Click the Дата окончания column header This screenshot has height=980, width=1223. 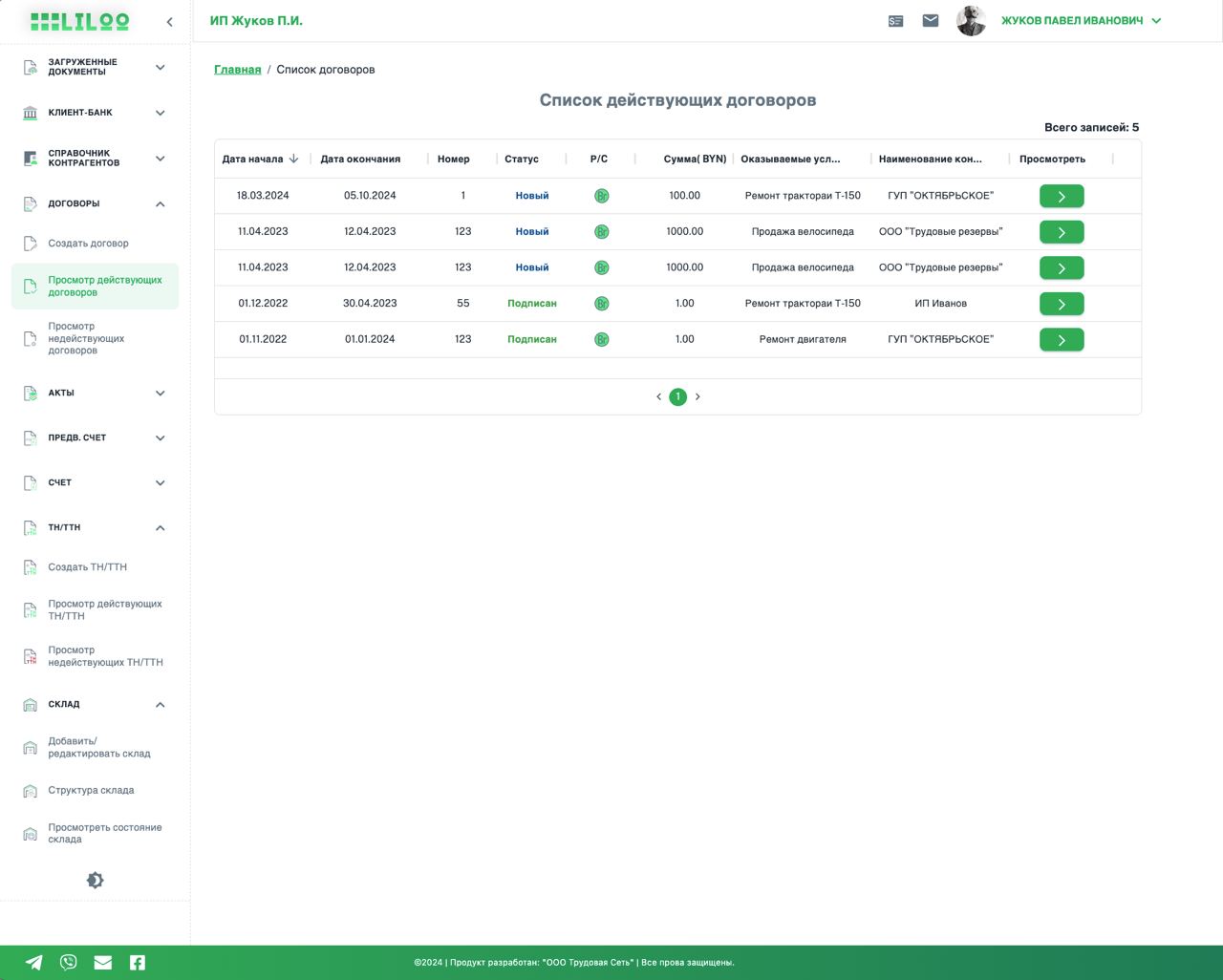tap(360, 160)
